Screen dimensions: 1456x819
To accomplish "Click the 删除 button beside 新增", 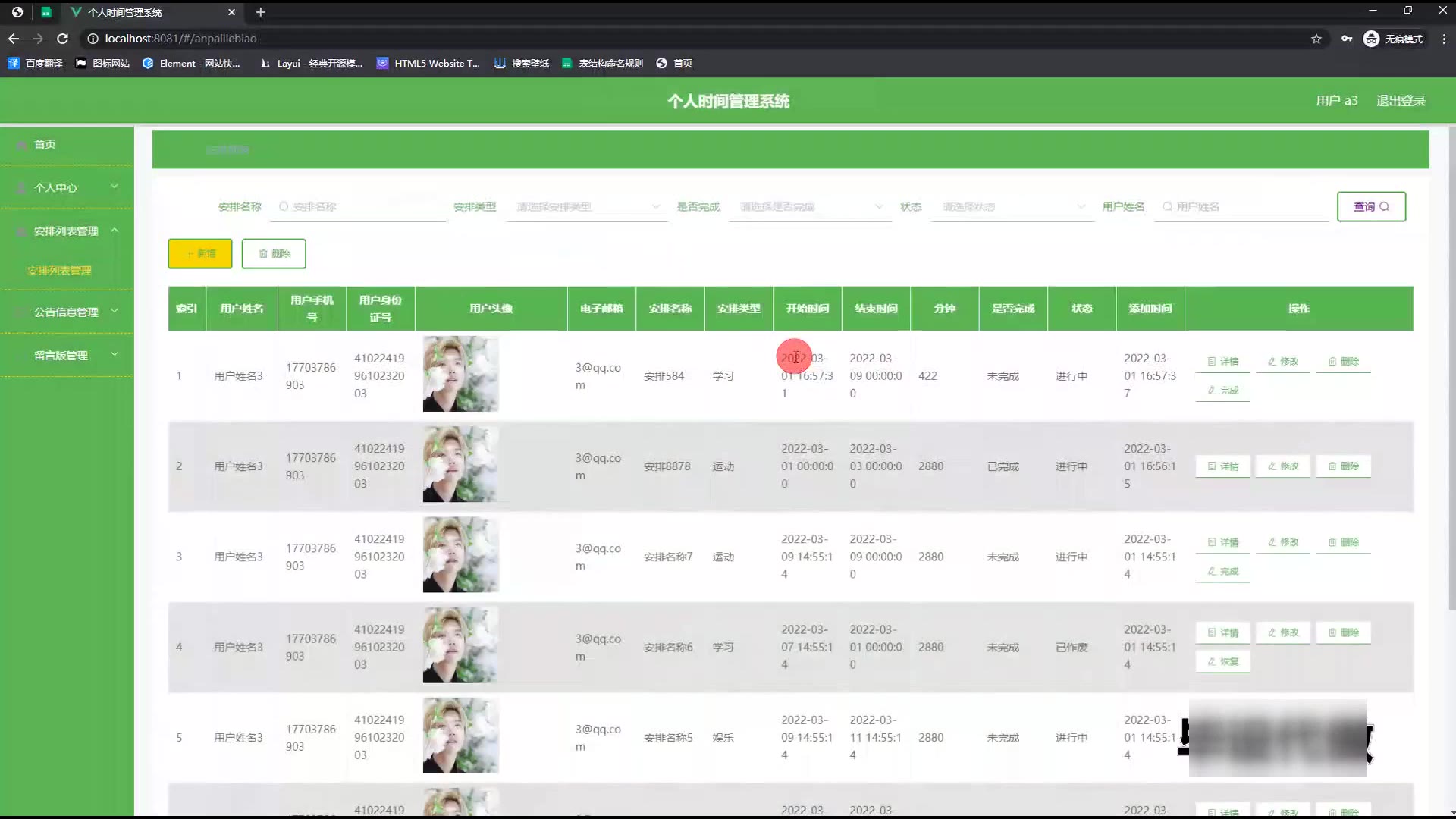I will tap(274, 253).
